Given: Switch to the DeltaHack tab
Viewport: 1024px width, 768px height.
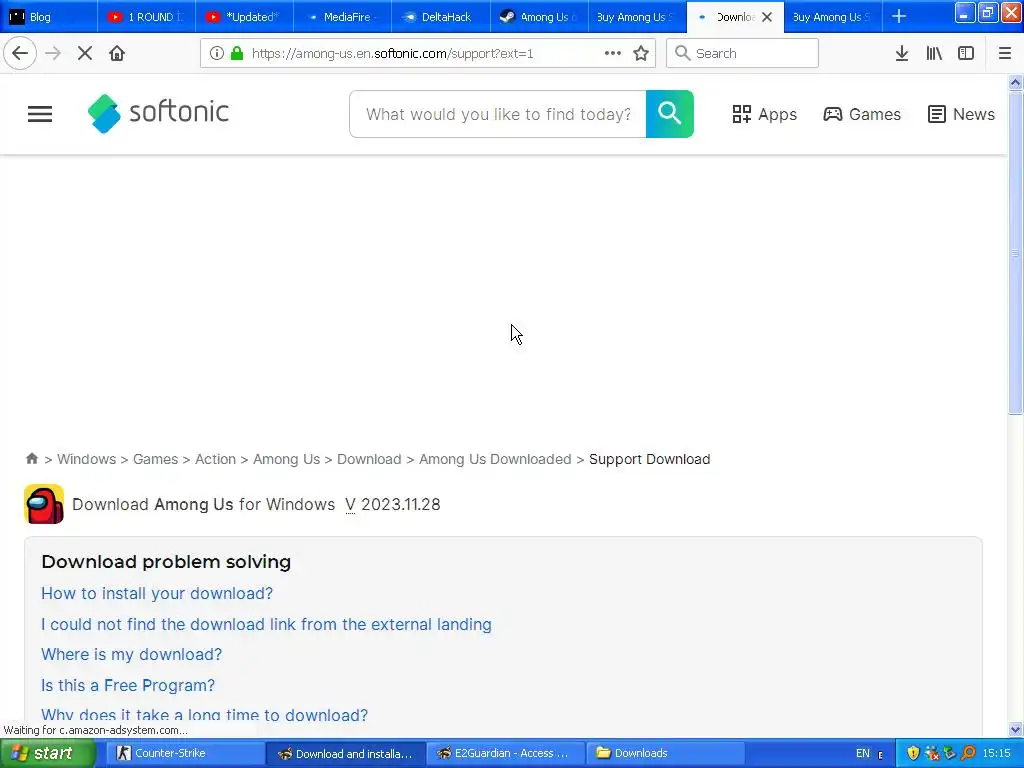Looking at the screenshot, I should point(441,16).
